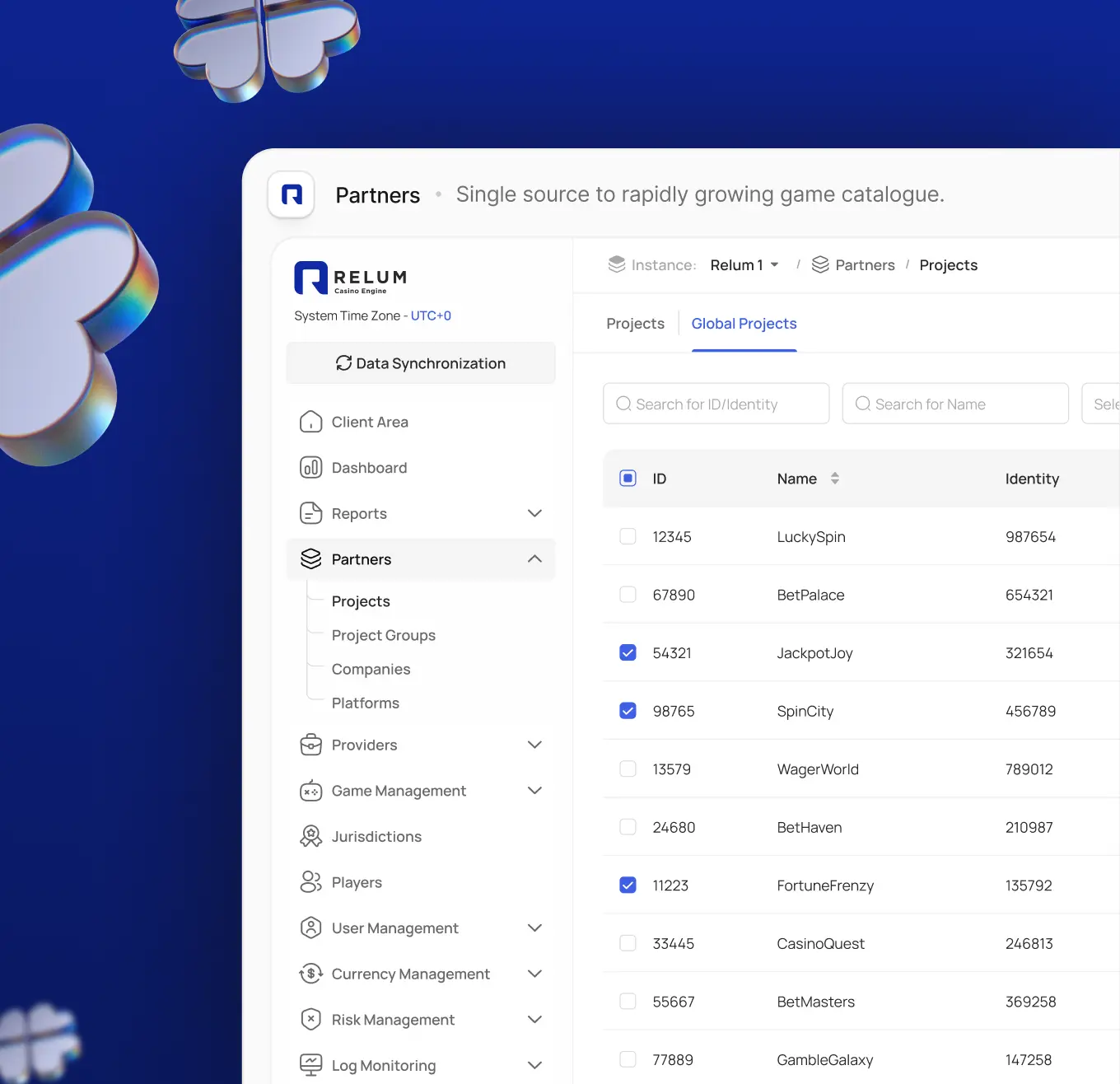Sort by Name using sort arrows
This screenshot has height=1084, width=1120.
click(x=835, y=479)
